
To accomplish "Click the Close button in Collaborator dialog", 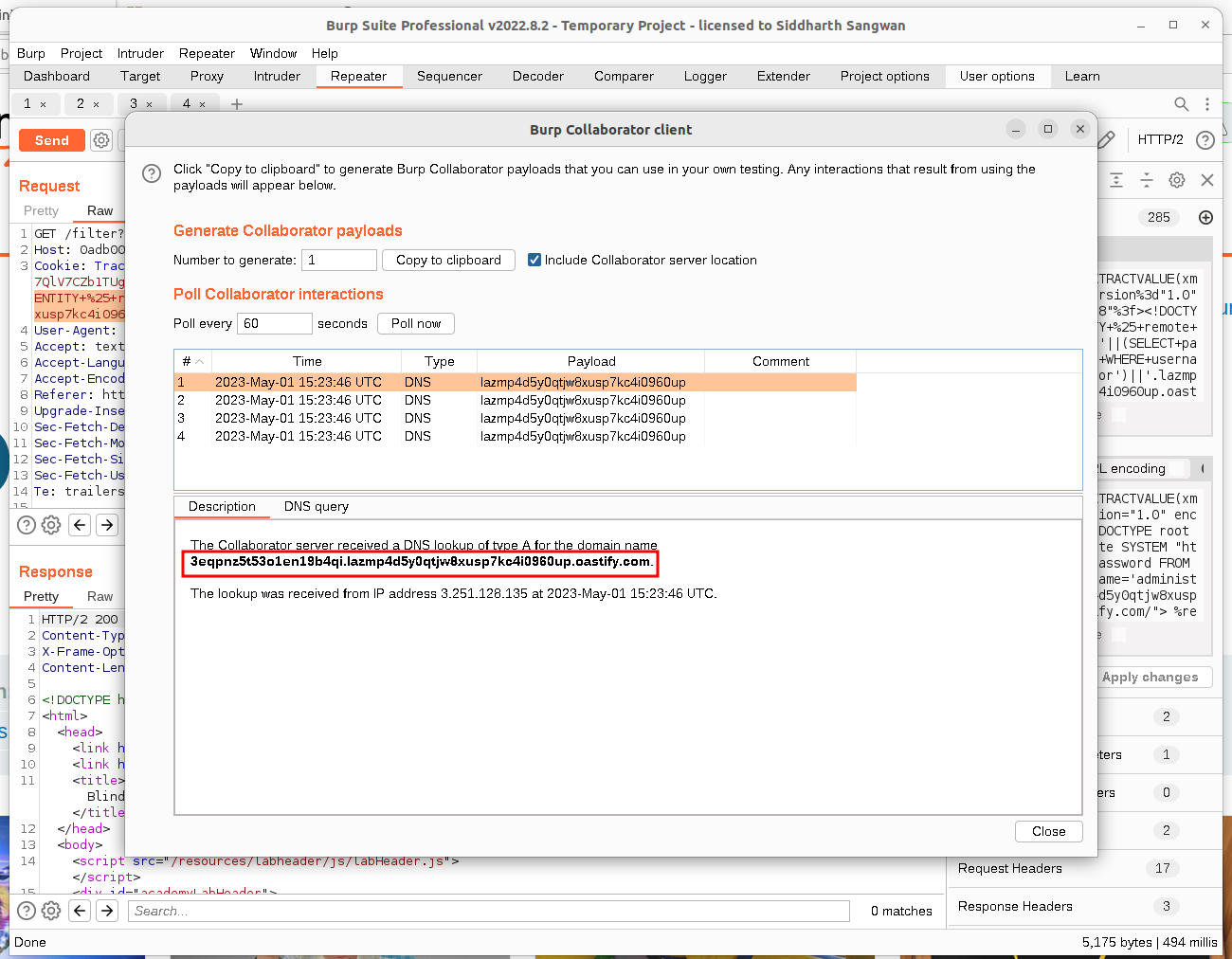I will click(x=1049, y=831).
